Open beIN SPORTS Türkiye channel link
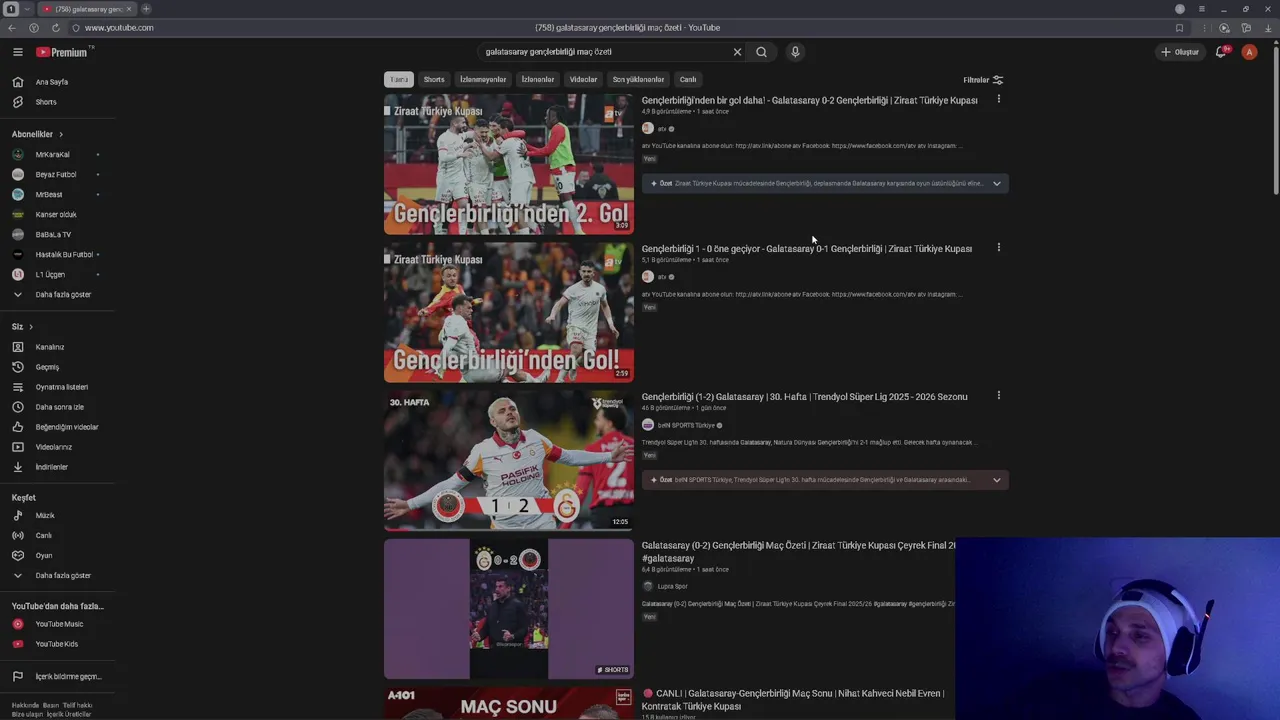This screenshot has width=1280, height=720. 685,425
